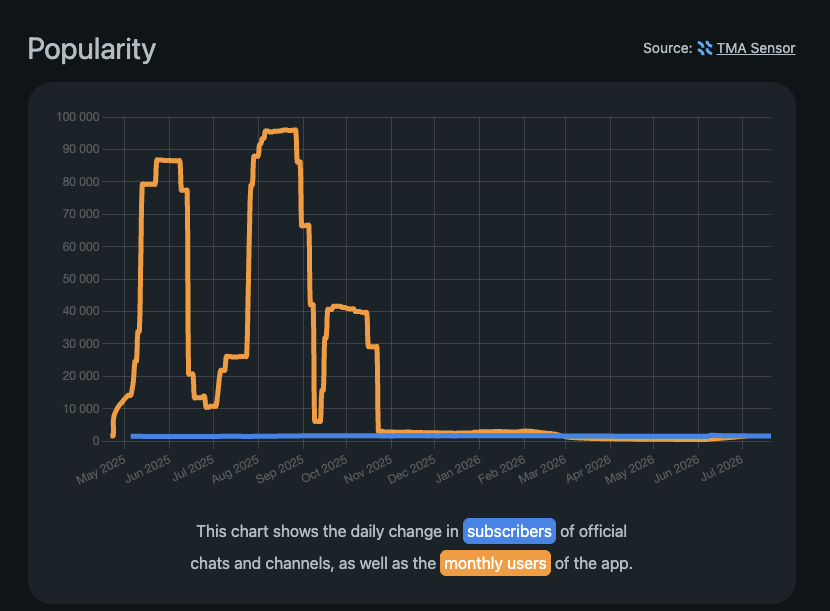This screenshot has width=830, height=611.
Task: Click the 70 000 y-axis label
Action: click(80, 214)
